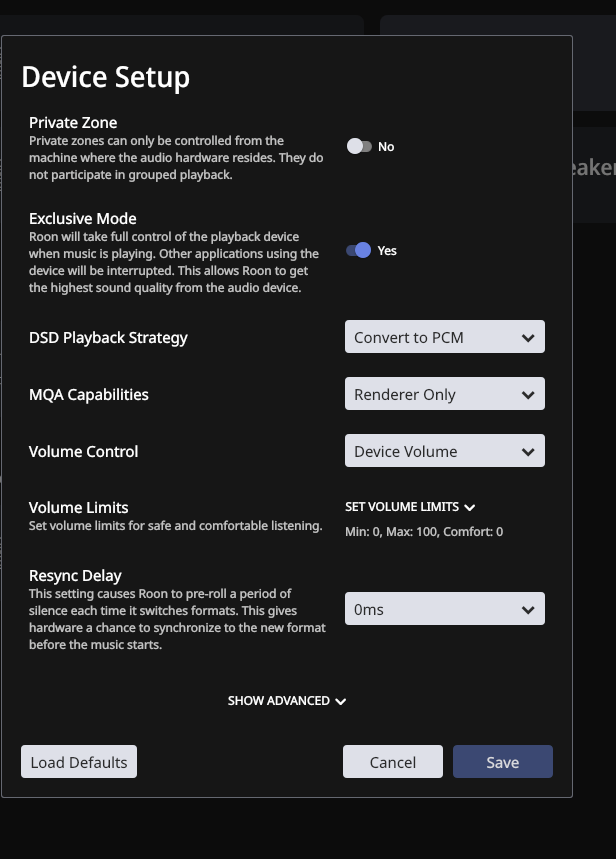Image resolution: width=616 pixels, height=859 pixels.
Task: Click the chevron arrow in the Convert to PCM box
Action: click(528, 338)
